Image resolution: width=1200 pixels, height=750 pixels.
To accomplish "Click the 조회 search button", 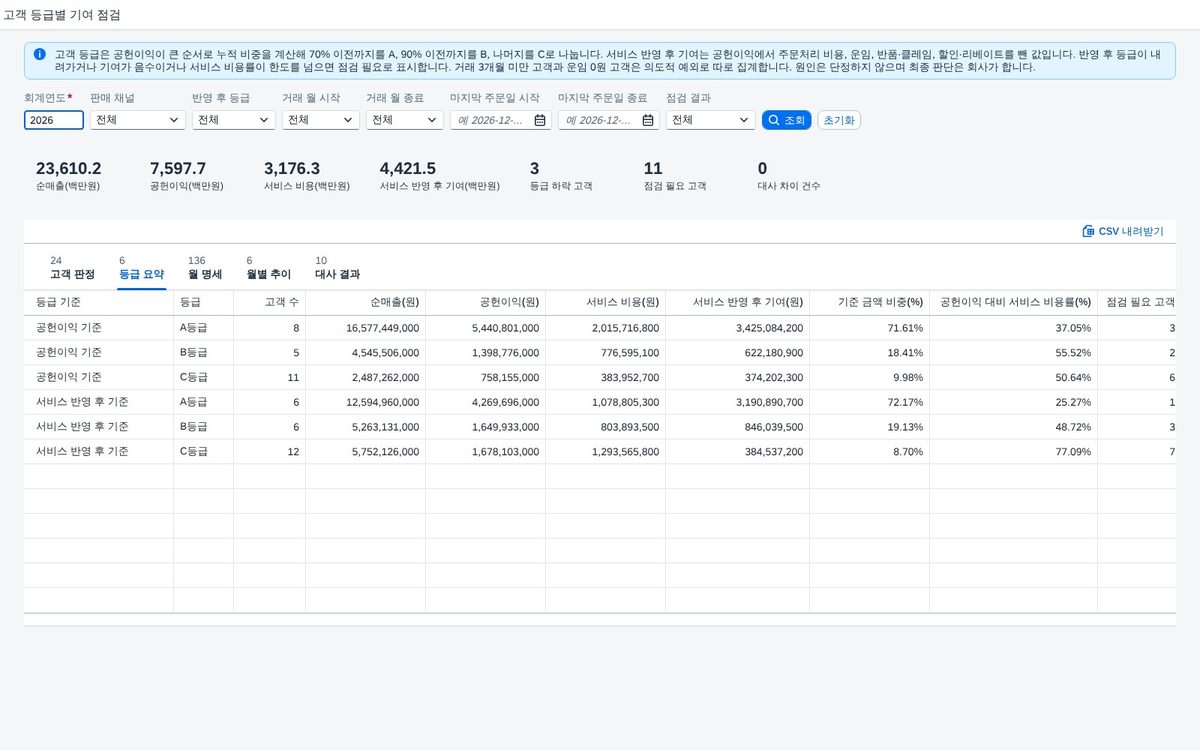I will [x=786, y=120].
